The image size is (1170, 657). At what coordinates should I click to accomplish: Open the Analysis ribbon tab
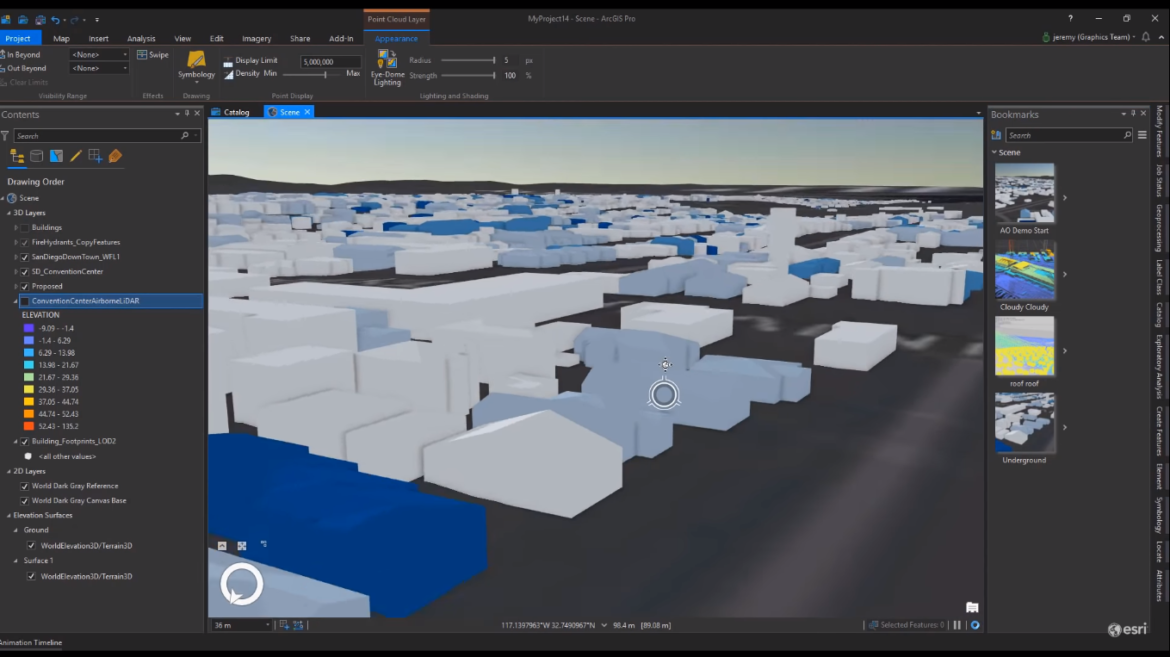[x=141, y=38]
